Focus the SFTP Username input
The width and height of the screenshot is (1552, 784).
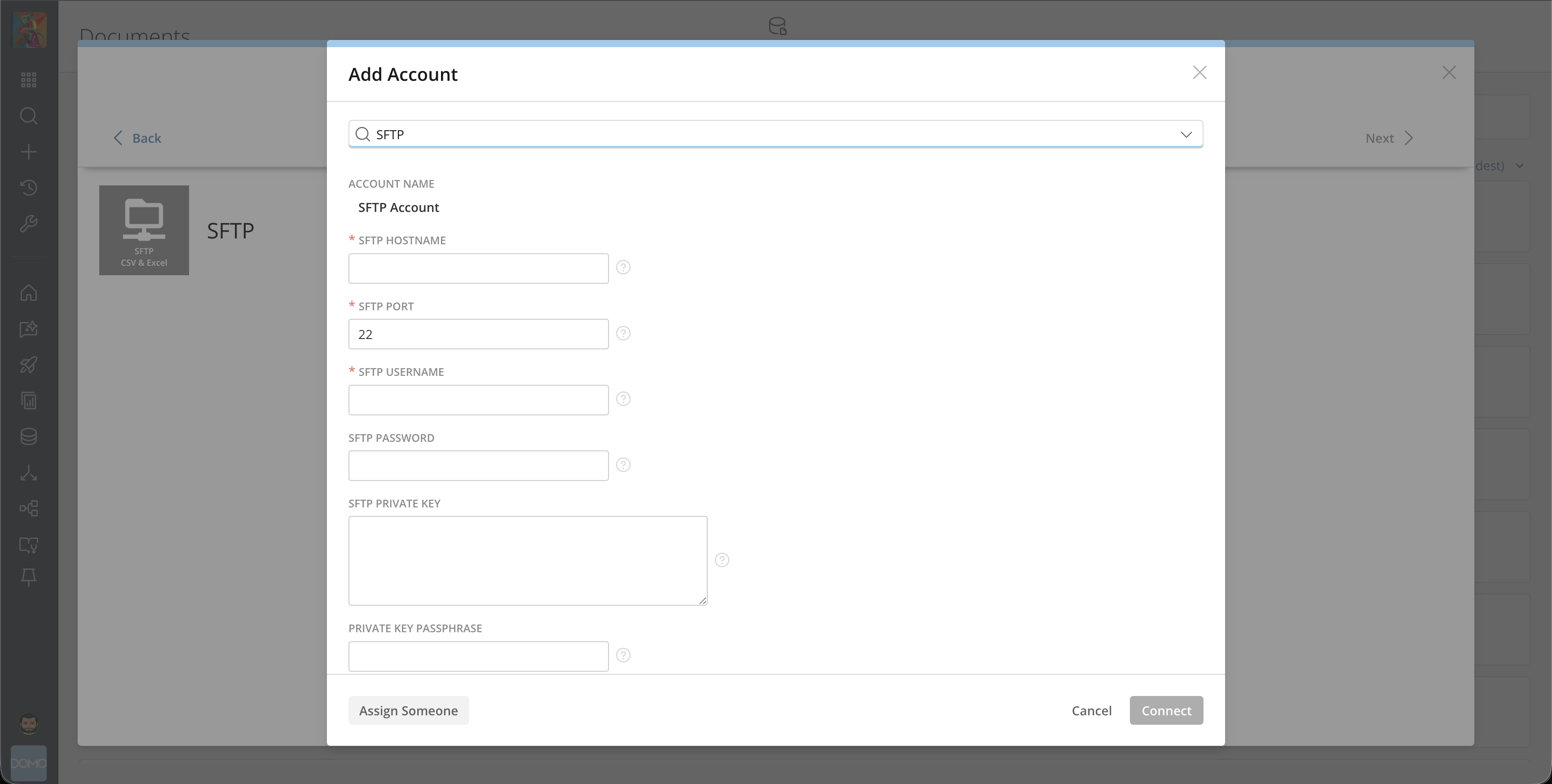(478, 400)
